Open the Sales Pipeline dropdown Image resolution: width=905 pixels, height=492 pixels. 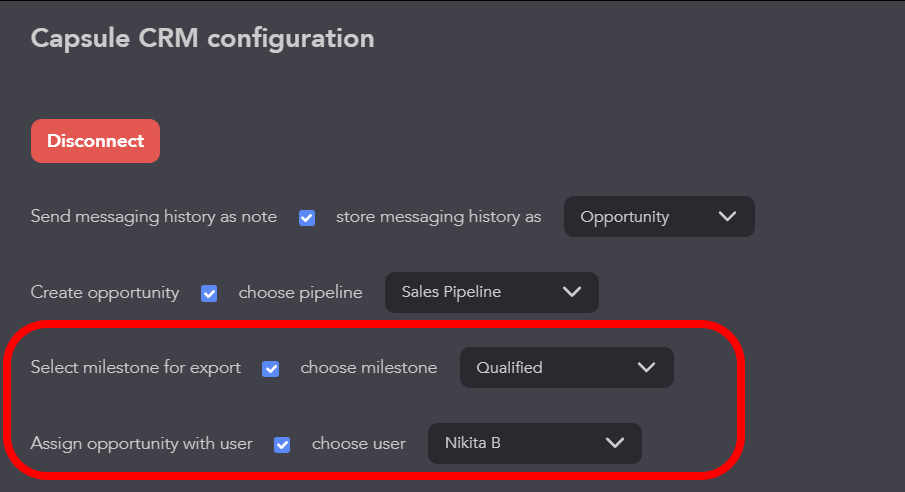click(x=491, y=292)
